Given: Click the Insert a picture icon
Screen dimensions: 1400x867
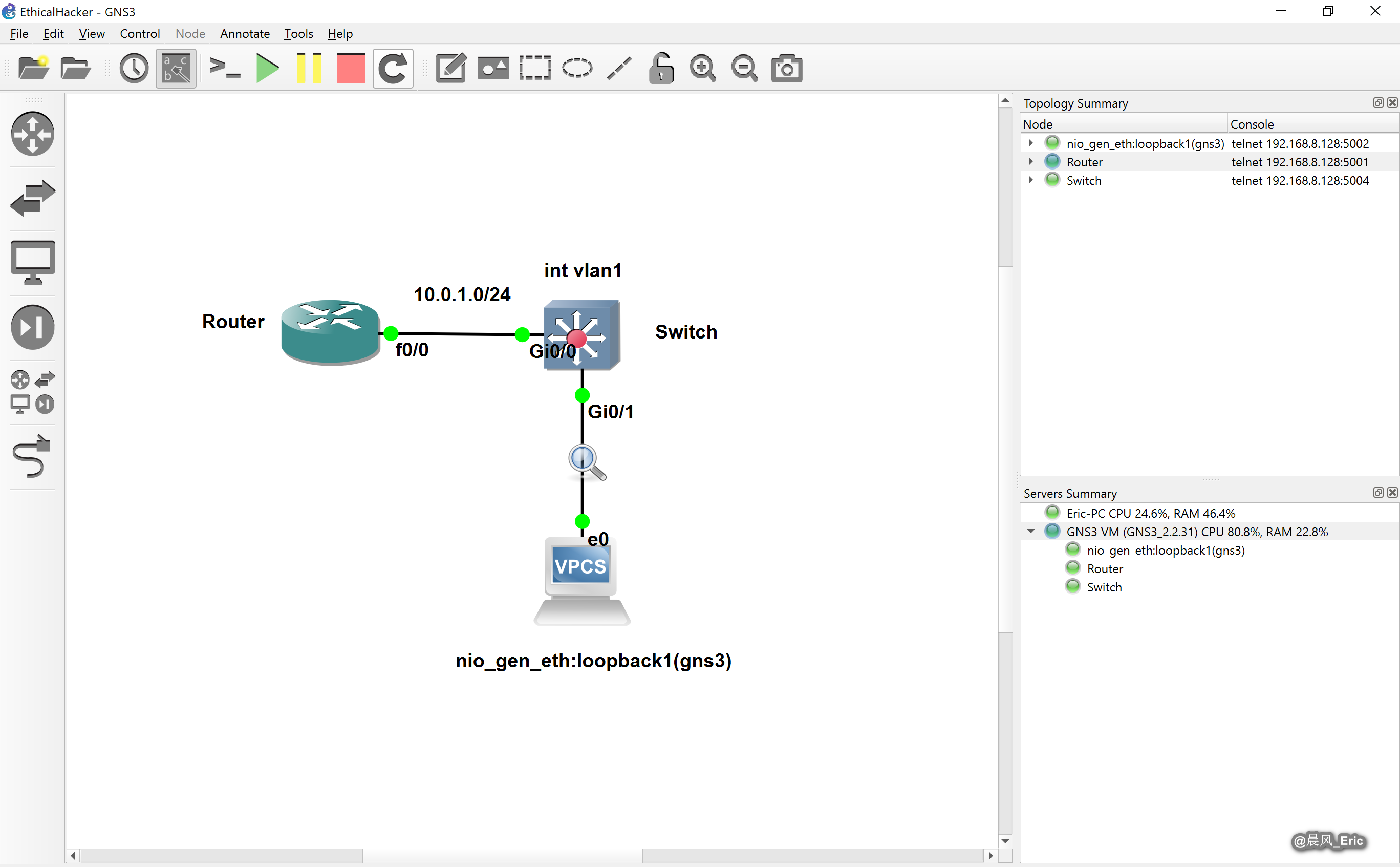Looking at the screenshot, I should pos(493,68).
